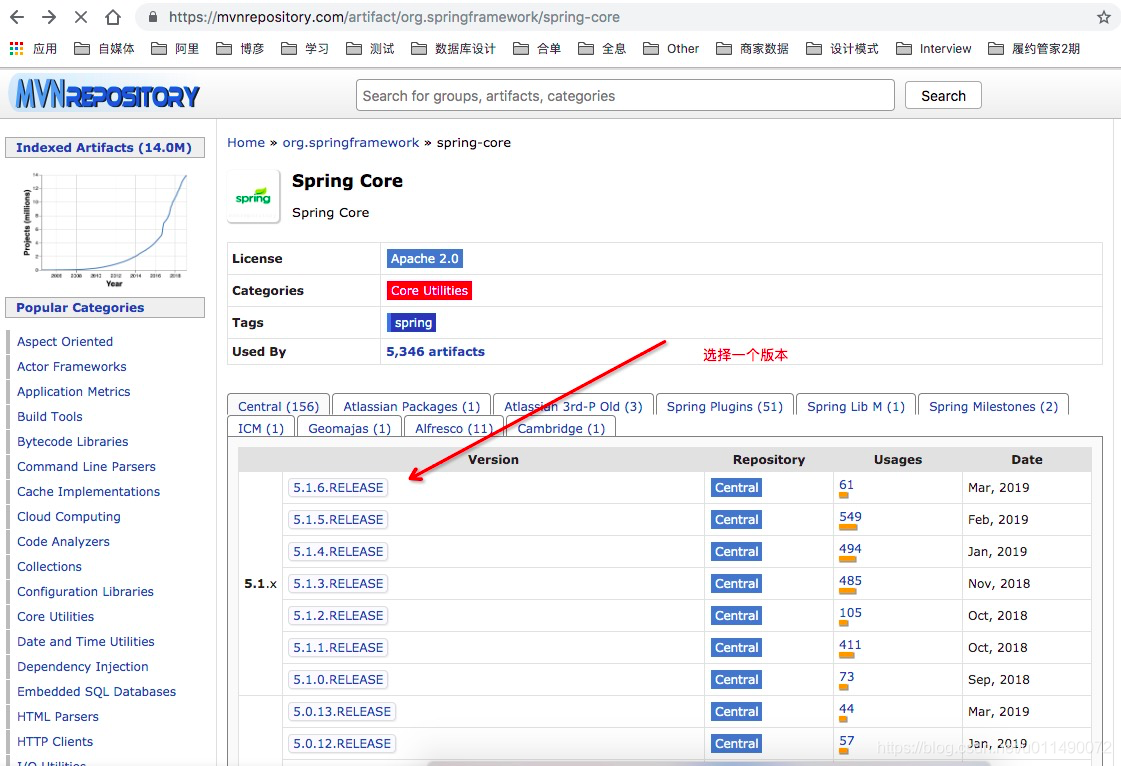This screenshot has width=1121, height=766.
Task: Open the apps grid icon
Action: pyautogui.click(x=16, y=48)
